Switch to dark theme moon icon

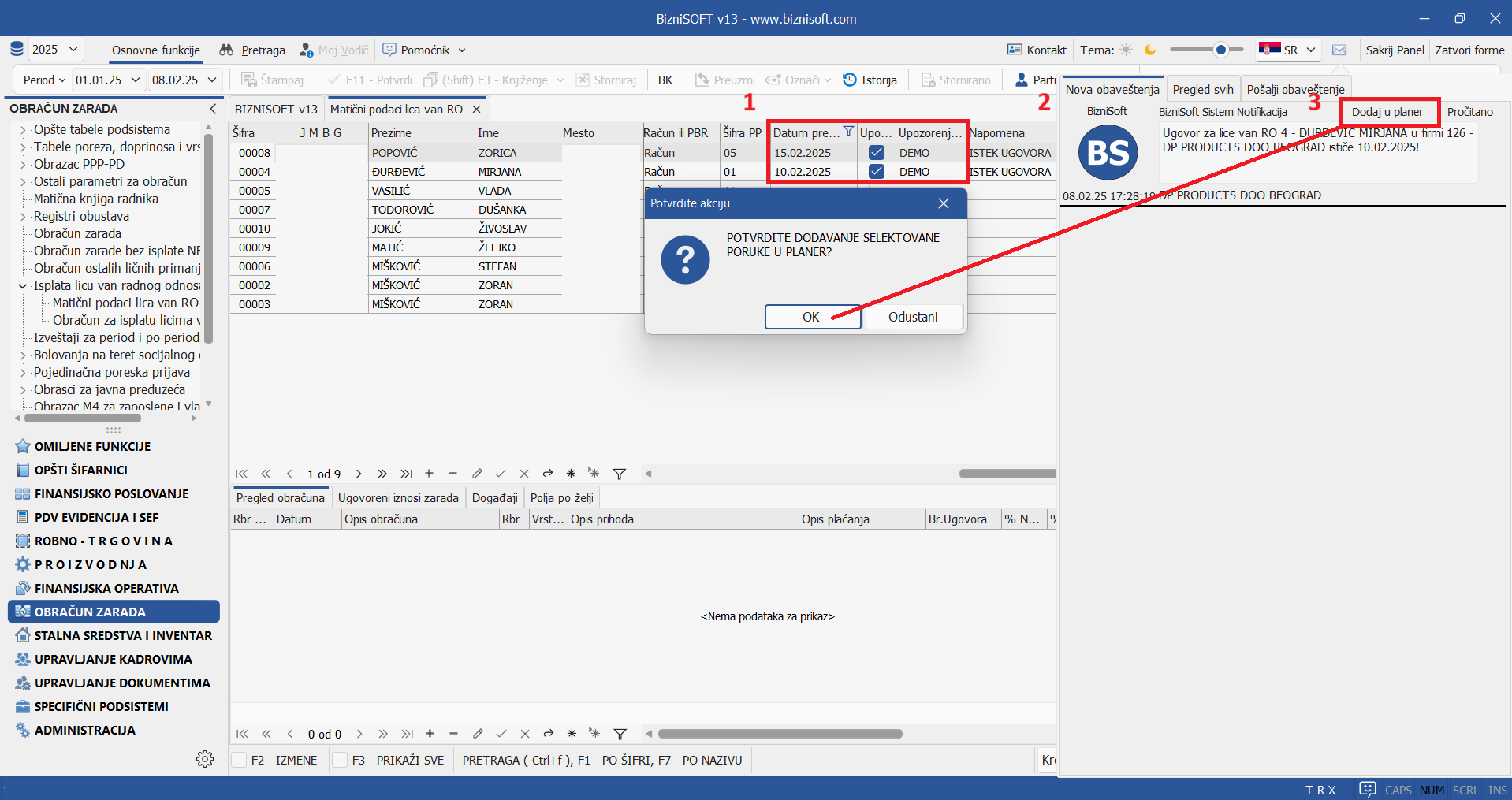coord(1150,50)
